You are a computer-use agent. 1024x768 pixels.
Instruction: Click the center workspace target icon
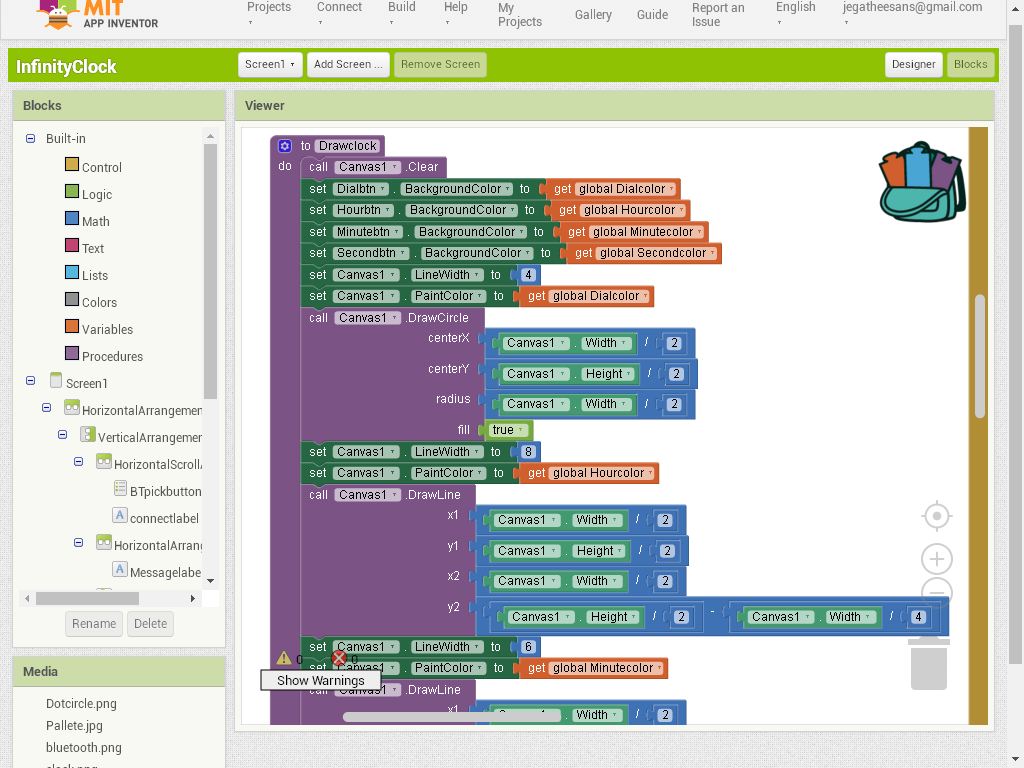click(937, 516)
